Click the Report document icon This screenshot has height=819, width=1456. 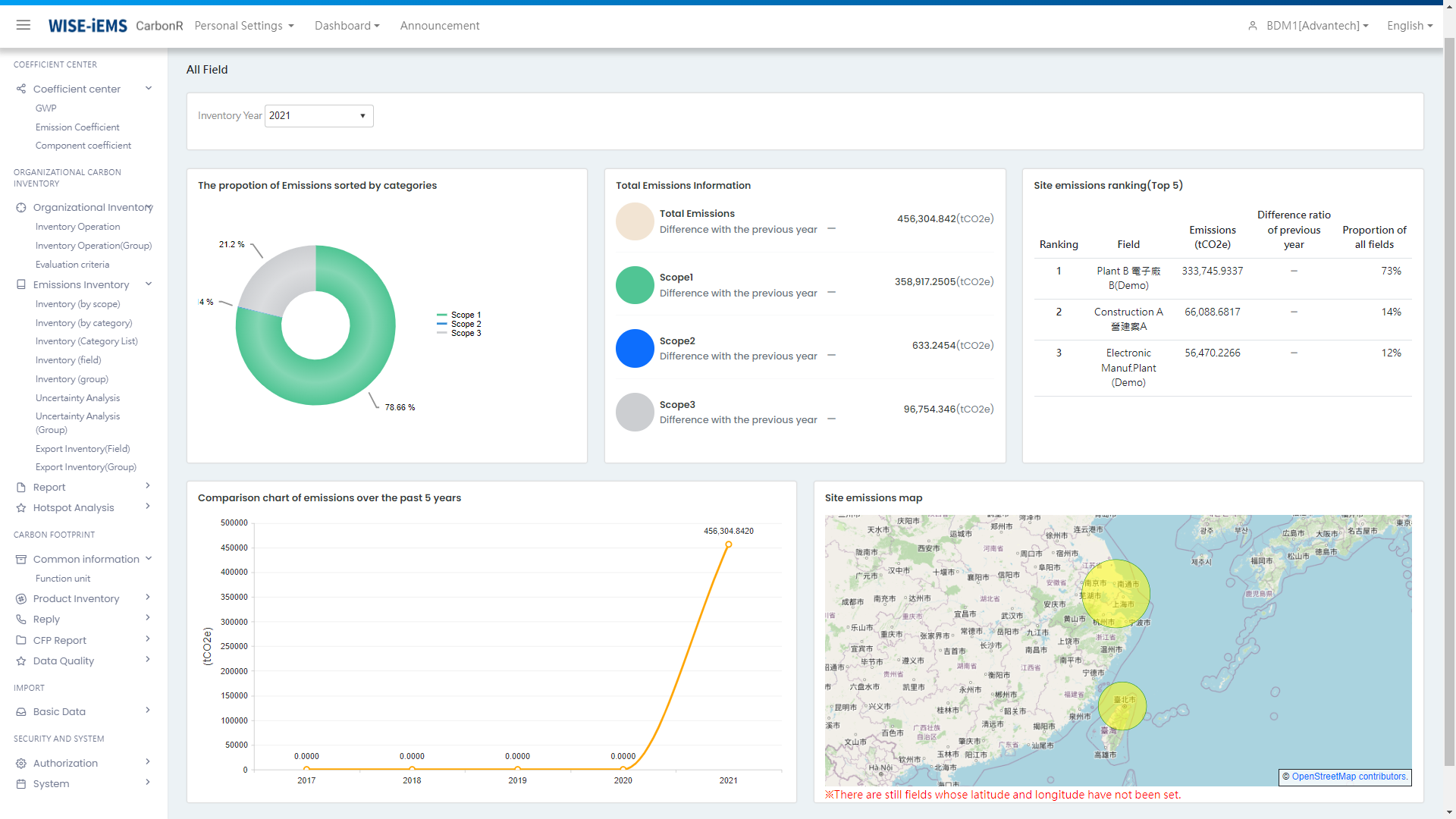click(x=21, y=487)
